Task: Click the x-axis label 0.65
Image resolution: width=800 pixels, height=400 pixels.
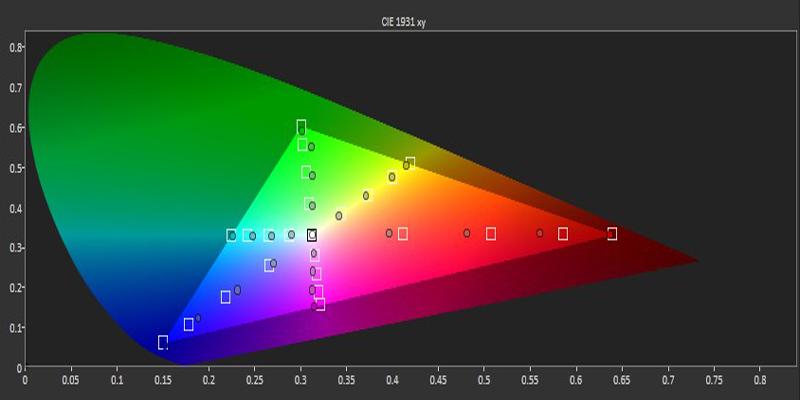Action: point(622,380)
